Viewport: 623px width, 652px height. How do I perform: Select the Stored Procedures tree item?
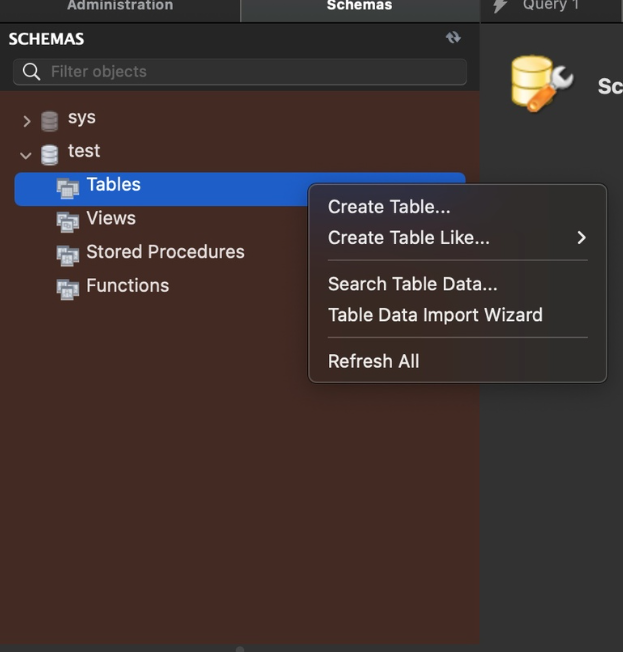coord(165,252)
